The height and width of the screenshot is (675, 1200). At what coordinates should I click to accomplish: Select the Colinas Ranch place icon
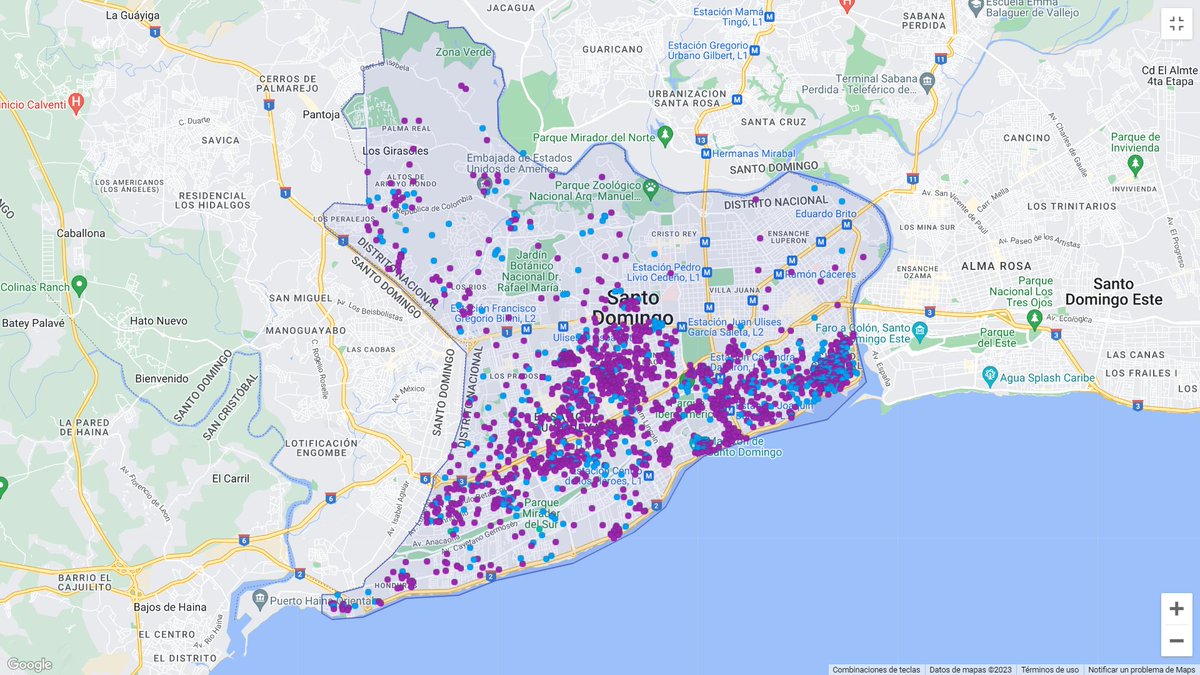(x=78, y=285)
